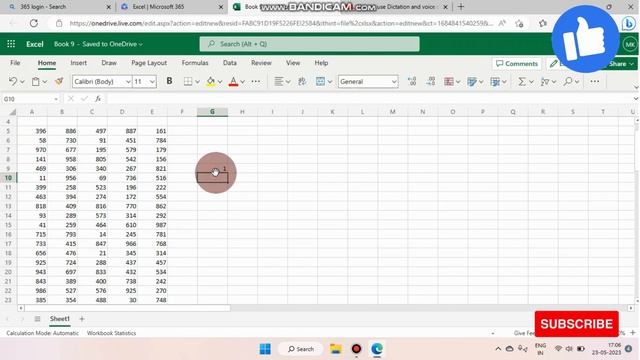Image resolution: width=640 pixels, height=360 pixels.
Task: Select the Format Painter brush
Action: pyautogui.click(x=59, y=82)
